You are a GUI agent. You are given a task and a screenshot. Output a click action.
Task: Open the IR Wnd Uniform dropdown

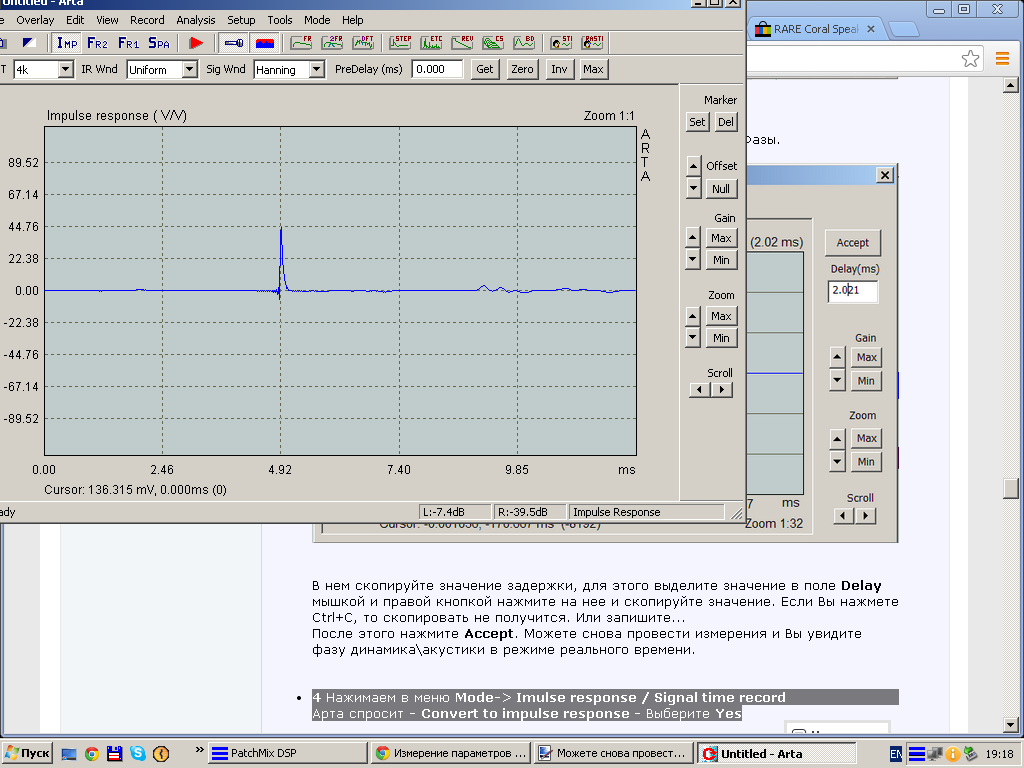tap(189, 69)
